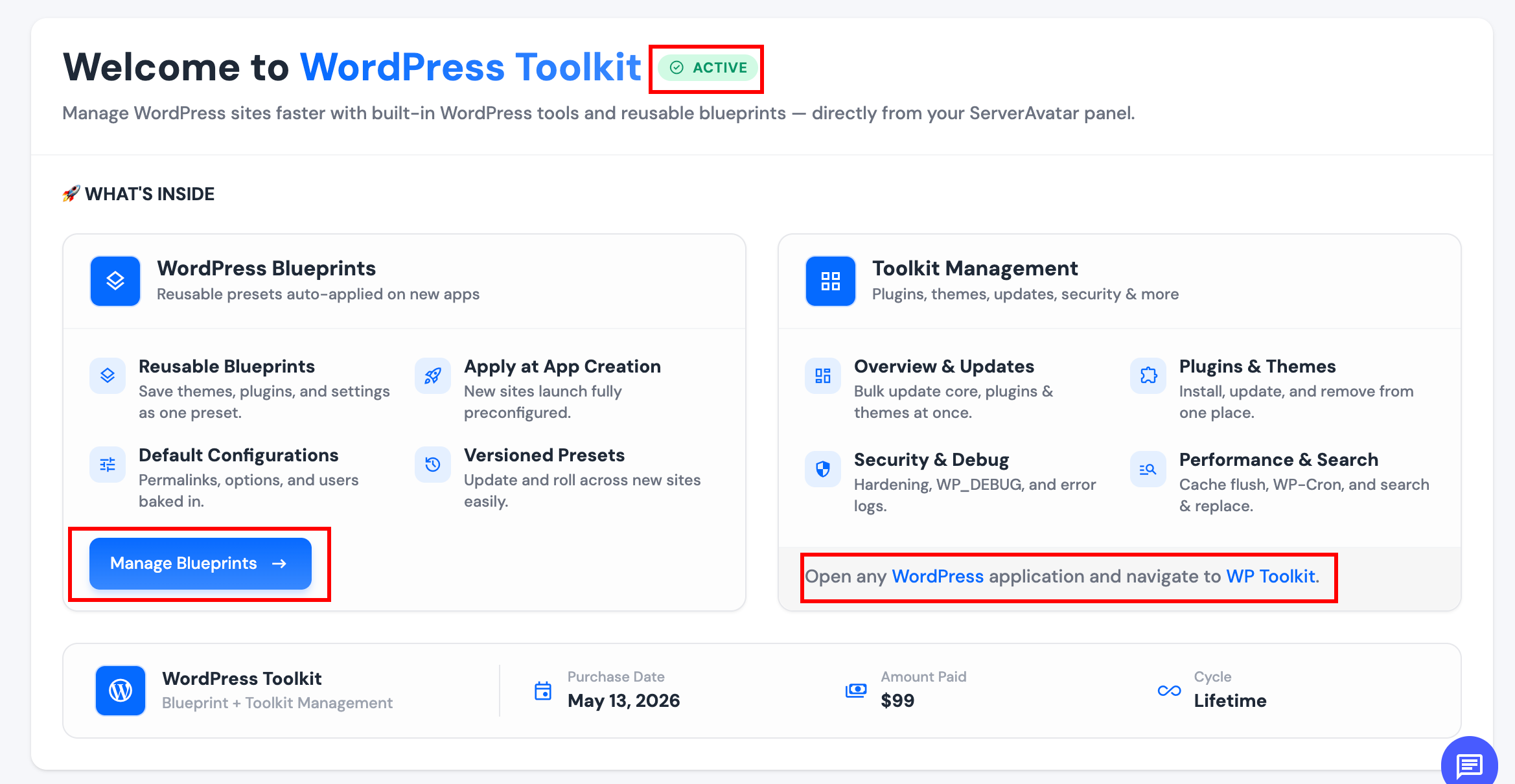
Task: Click the Purchase Date calendar icon
Action: point(543,691)
